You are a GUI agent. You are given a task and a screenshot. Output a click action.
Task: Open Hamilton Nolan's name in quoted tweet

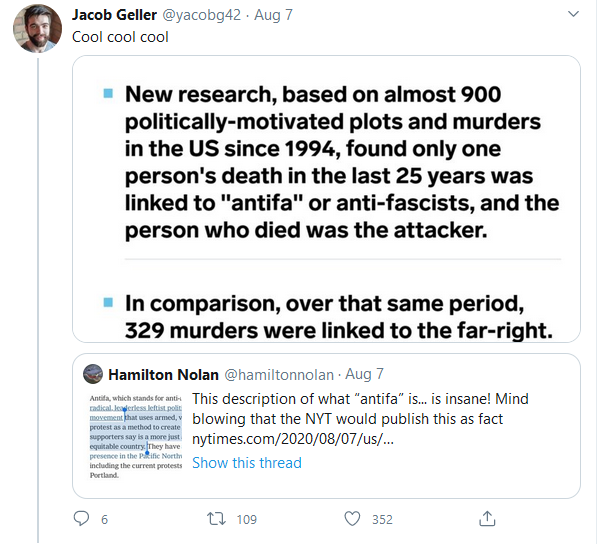tap(163, 375)
